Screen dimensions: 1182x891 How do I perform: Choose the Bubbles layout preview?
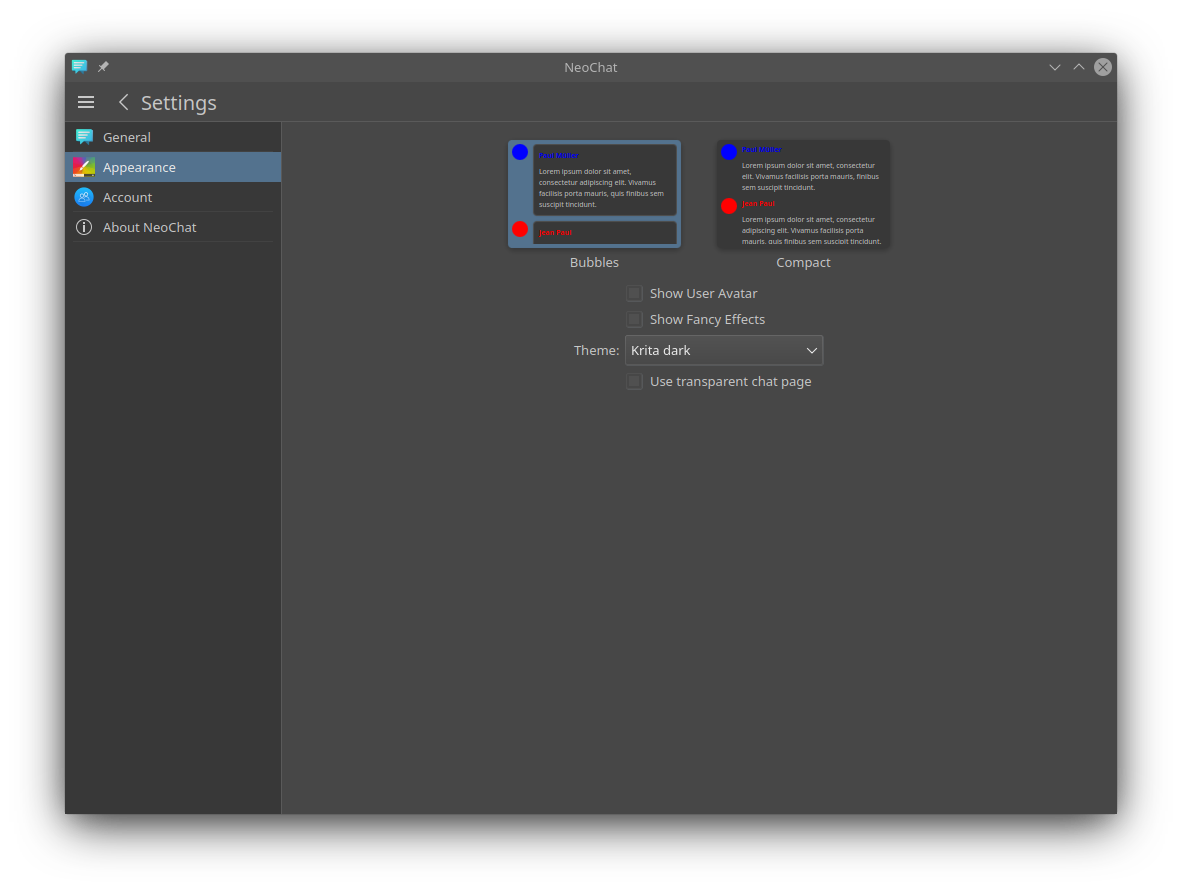[594, 193]
